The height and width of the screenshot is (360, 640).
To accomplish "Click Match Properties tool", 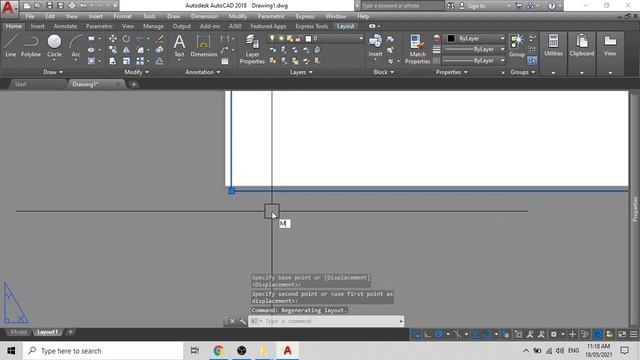I will coord(417,49).
